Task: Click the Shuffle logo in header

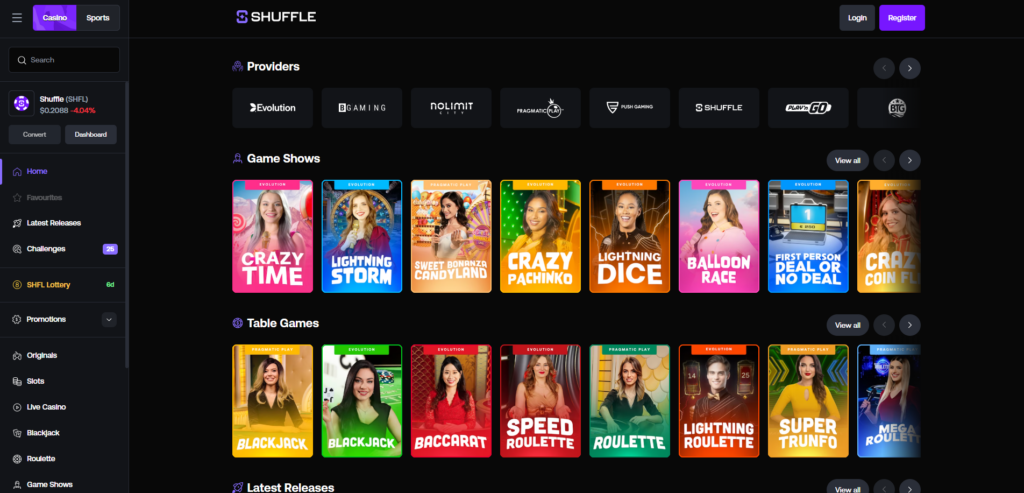Action: 276,17
